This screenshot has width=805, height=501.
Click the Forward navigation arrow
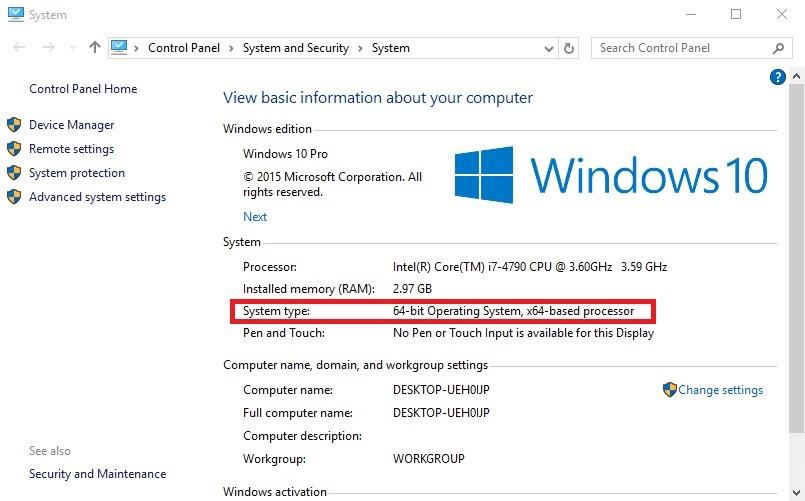click(x=49, y=48)
